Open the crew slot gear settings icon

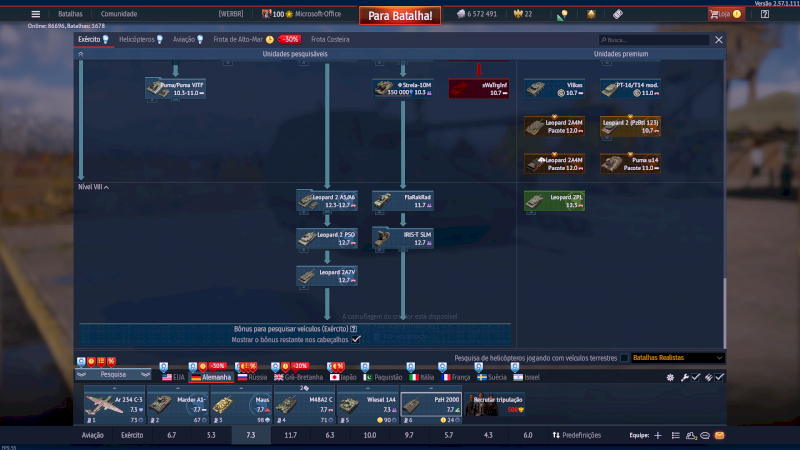(x=670, y=378)
